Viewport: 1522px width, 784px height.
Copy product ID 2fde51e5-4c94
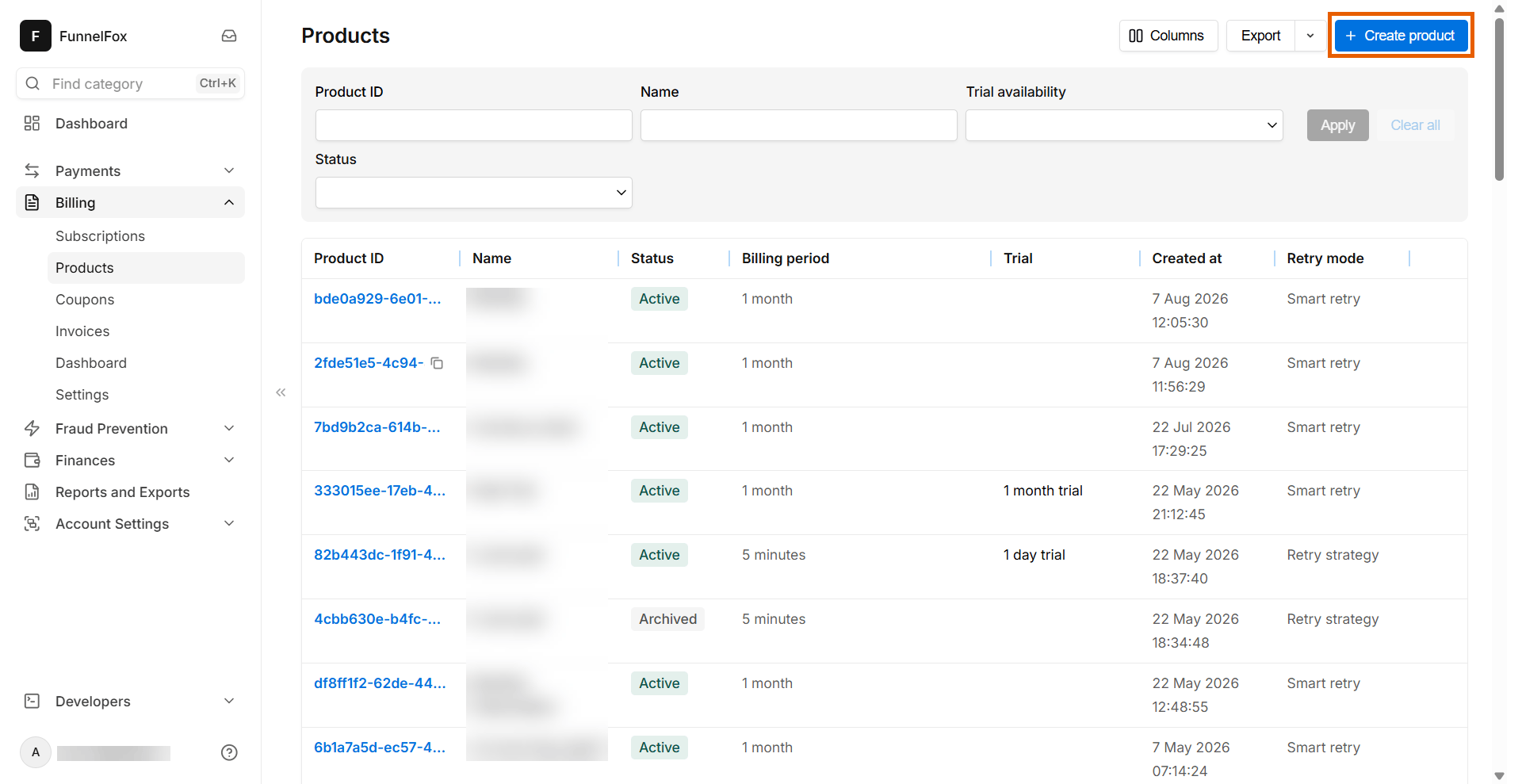coord(437,363)
